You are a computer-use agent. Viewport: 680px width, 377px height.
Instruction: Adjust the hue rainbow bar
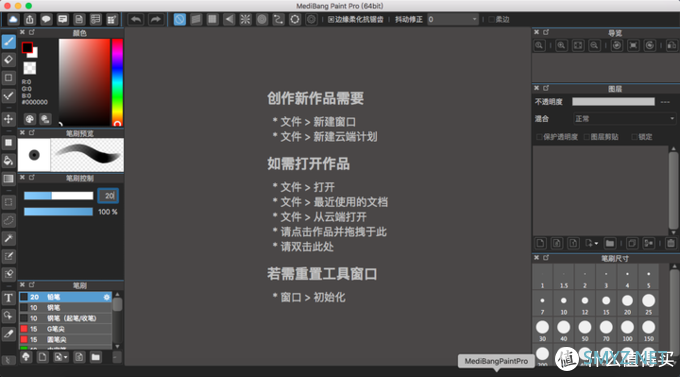118,82
